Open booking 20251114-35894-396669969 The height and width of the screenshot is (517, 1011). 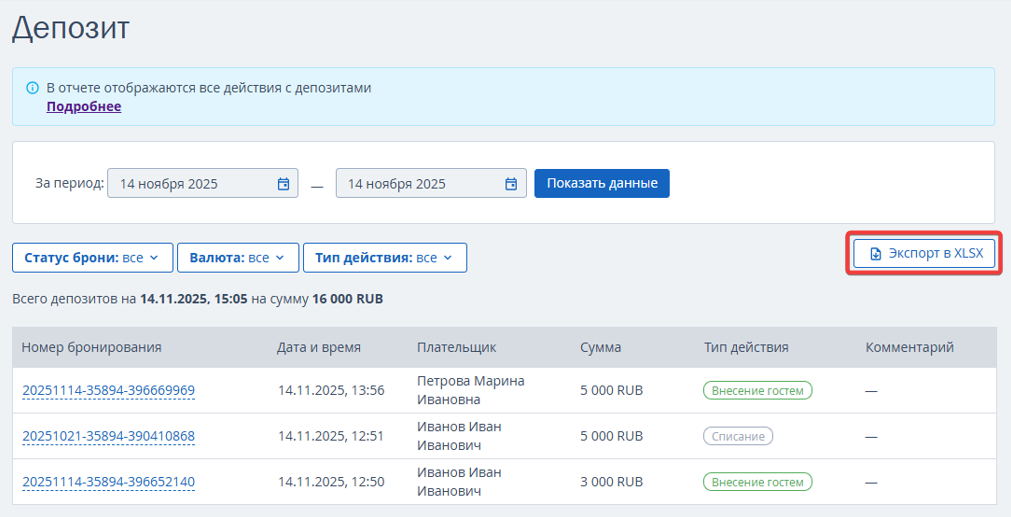[108, 391]
